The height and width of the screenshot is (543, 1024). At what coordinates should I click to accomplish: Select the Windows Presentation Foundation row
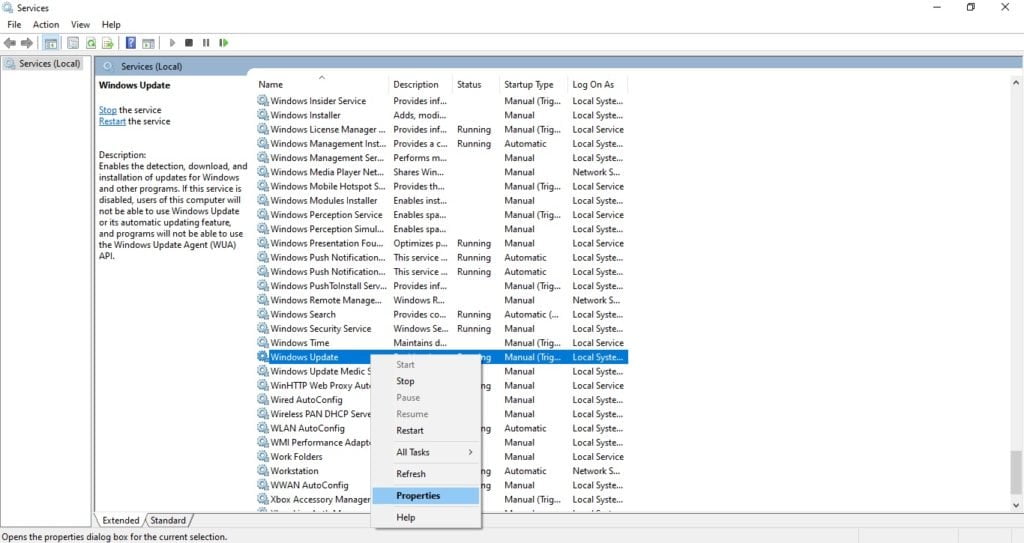click(x=441, y=243)
